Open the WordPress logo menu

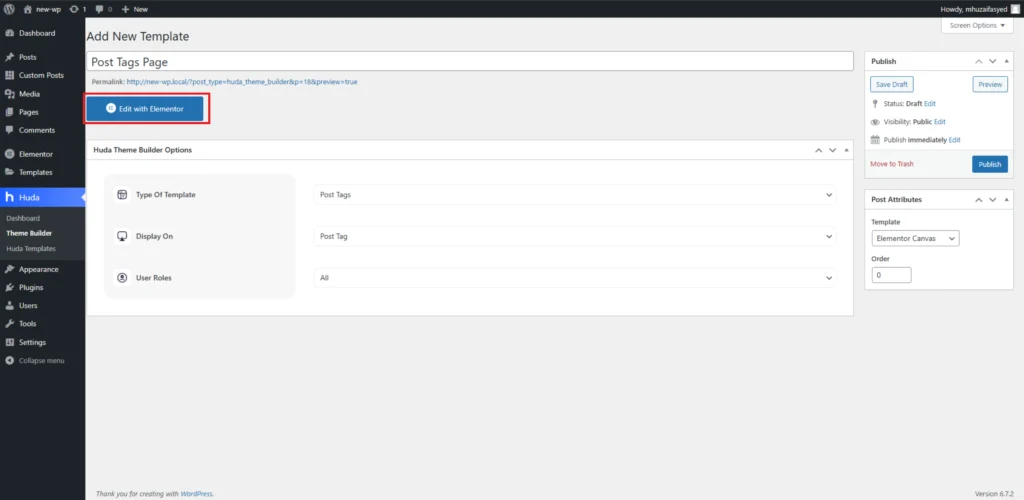[9, 9]
